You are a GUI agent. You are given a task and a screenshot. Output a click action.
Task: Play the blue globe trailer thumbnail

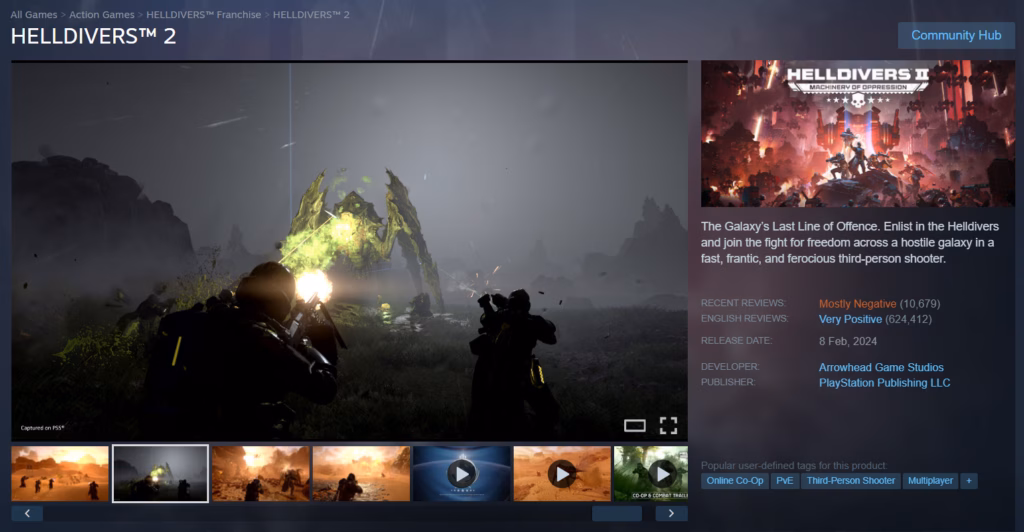462,474
